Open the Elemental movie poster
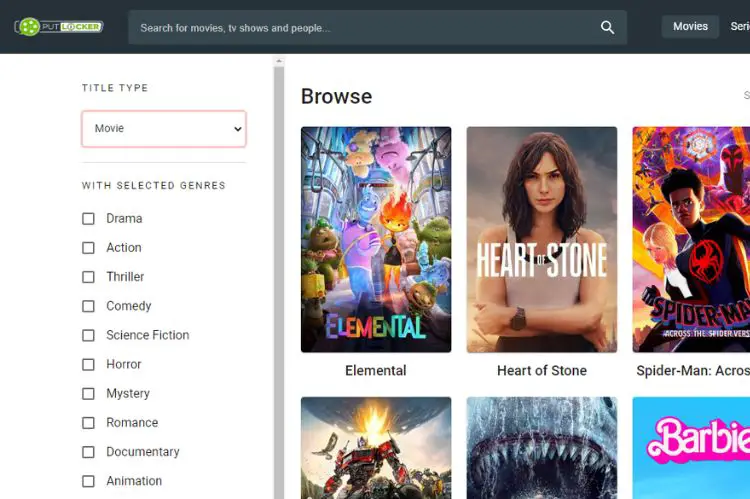This screenshot has height=499, width=750. [376, 239]
